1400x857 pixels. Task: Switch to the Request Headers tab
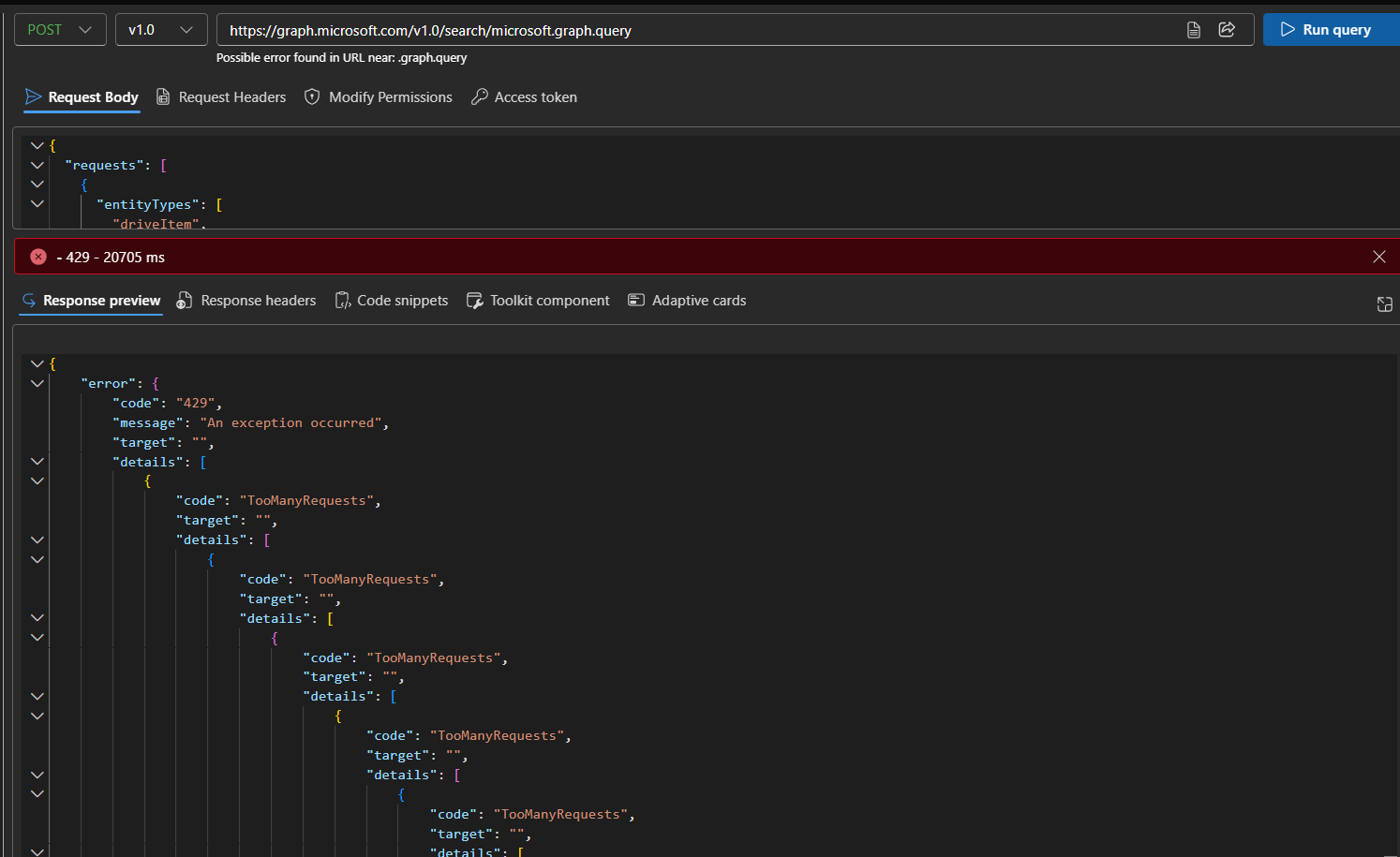(x=221, y=96)
